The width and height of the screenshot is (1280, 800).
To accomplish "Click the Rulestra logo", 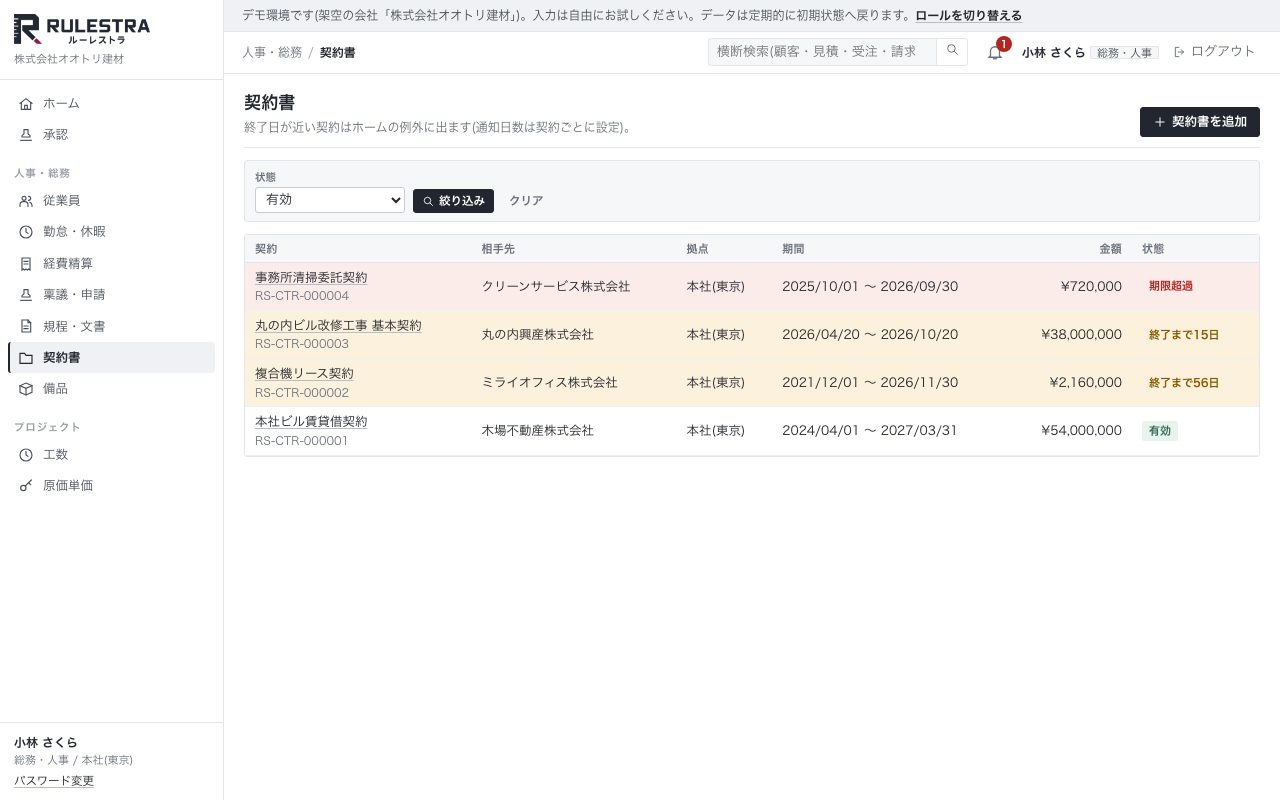I will [x=82, y=30].
